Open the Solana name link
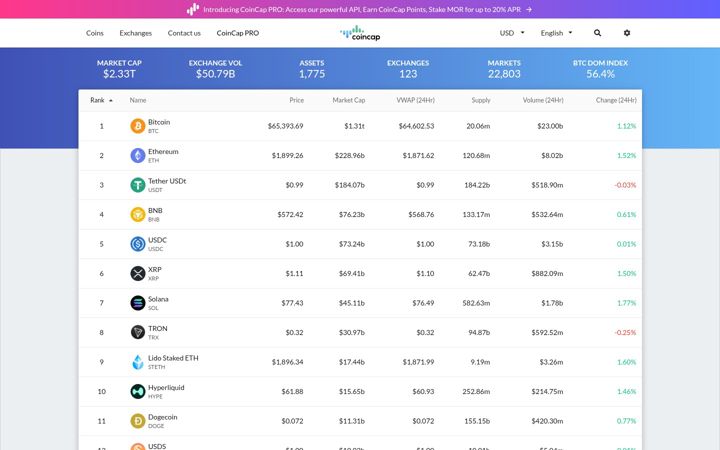The height and width of the screenshot is (450, 720). click(x=158, y=299)
